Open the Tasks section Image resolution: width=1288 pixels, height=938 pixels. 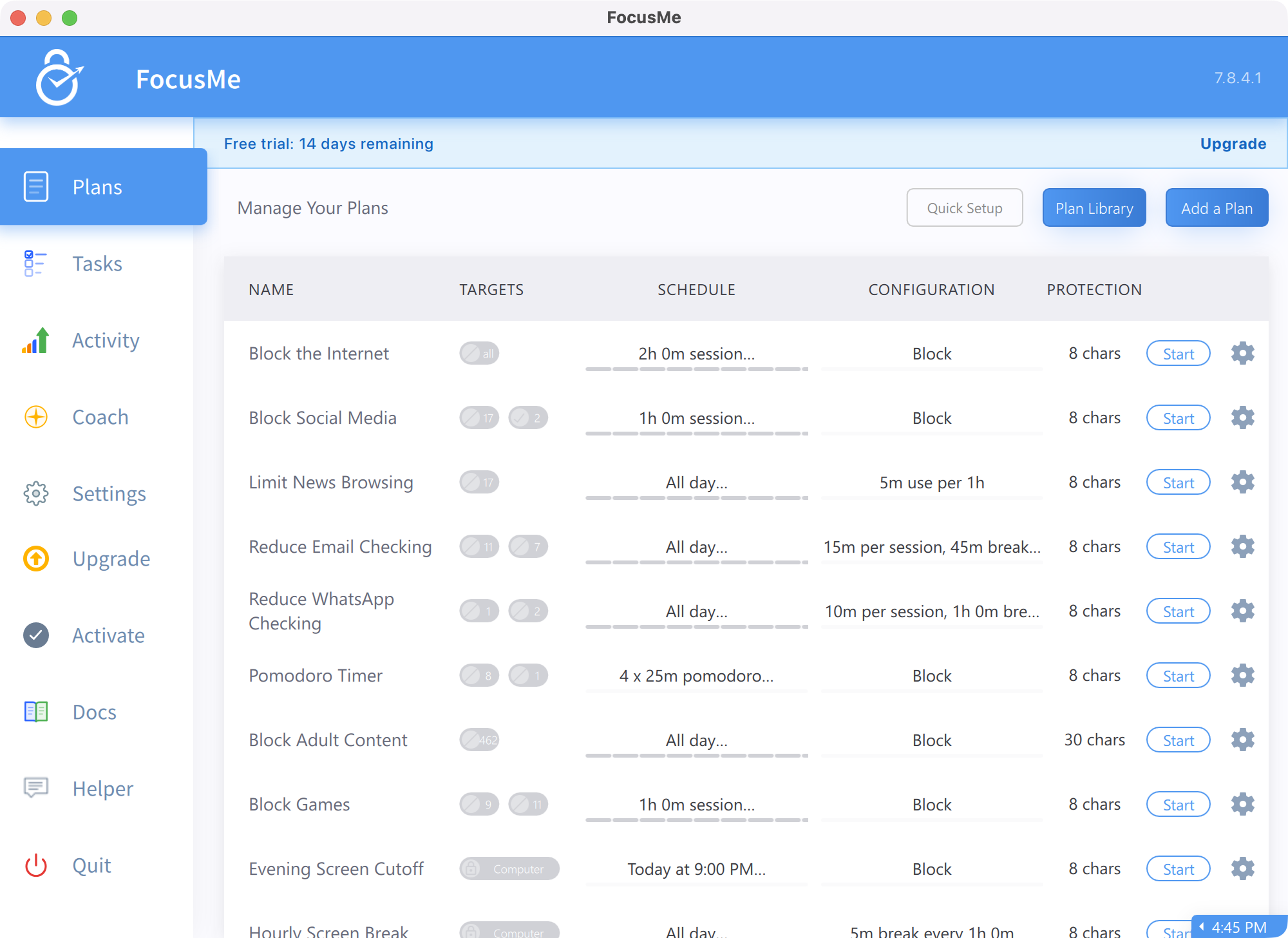tap(97, 263)
